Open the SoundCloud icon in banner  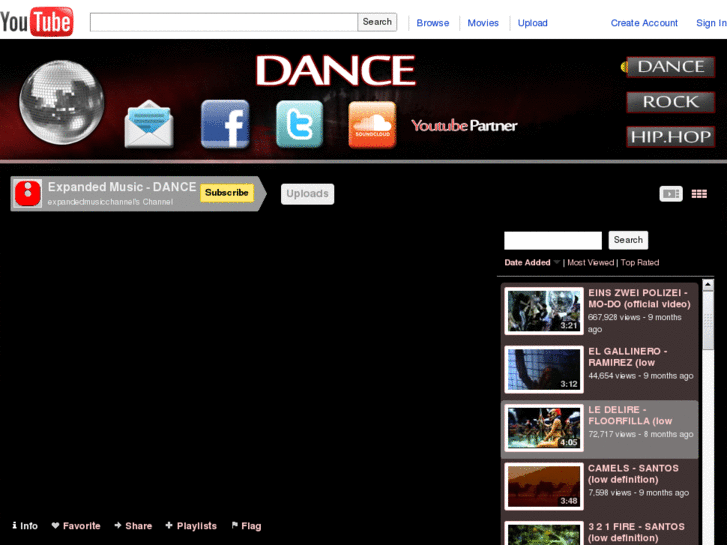click(372, 124)
